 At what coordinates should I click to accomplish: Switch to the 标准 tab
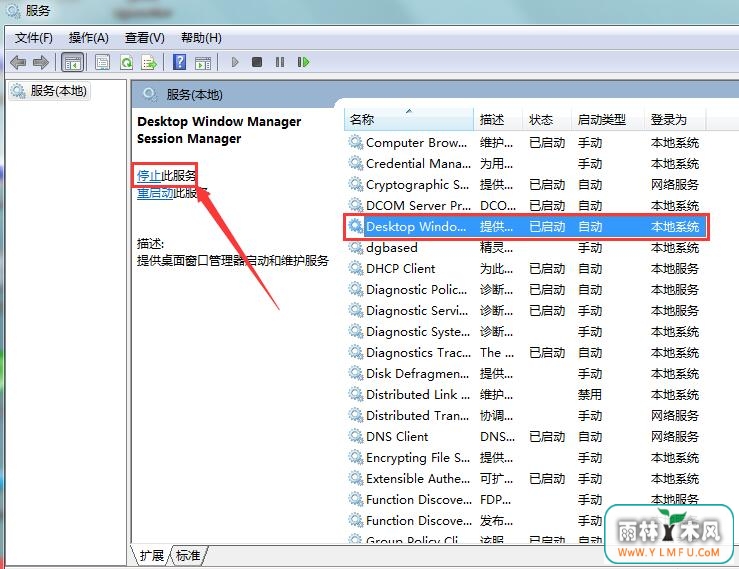[188, 555]
